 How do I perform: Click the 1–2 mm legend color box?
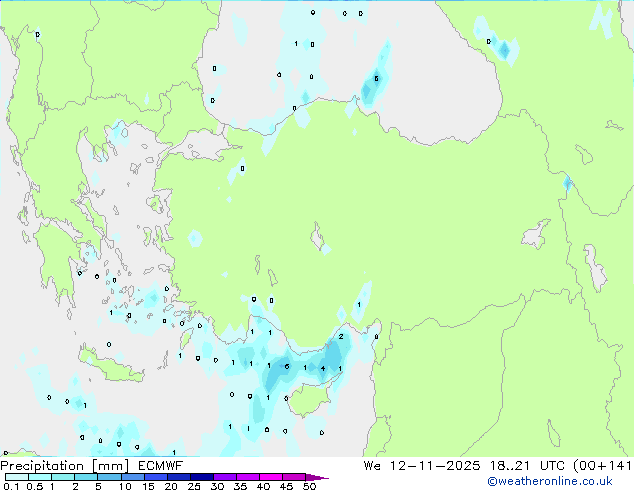coord(63,477)
